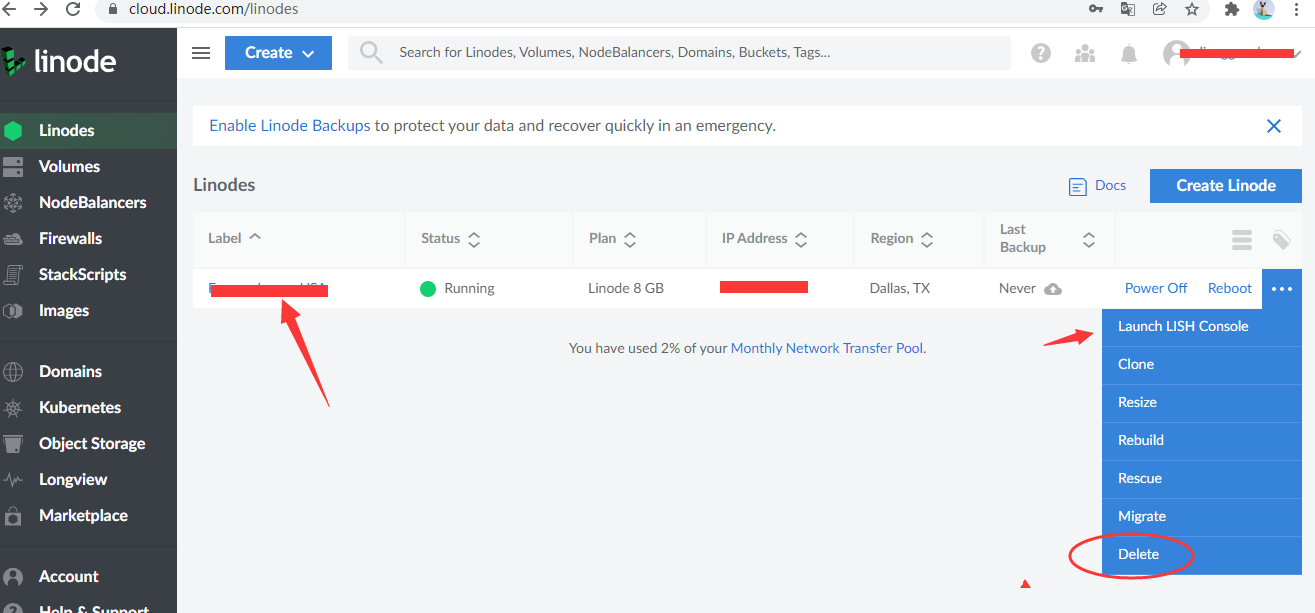Select Rebuild from the actions menu
This screenshot has width=1315, height=613.
pos(1202,441)
